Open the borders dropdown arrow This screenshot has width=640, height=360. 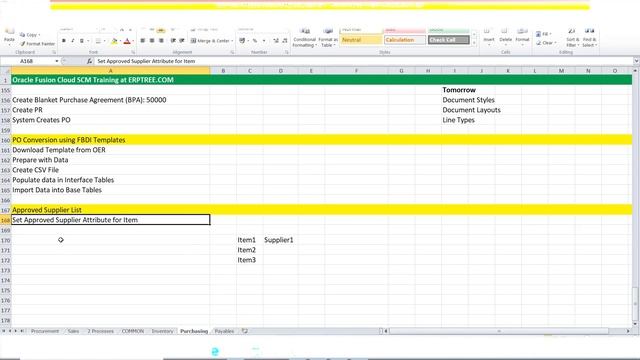pyautogui.click(x=104, y=41)
